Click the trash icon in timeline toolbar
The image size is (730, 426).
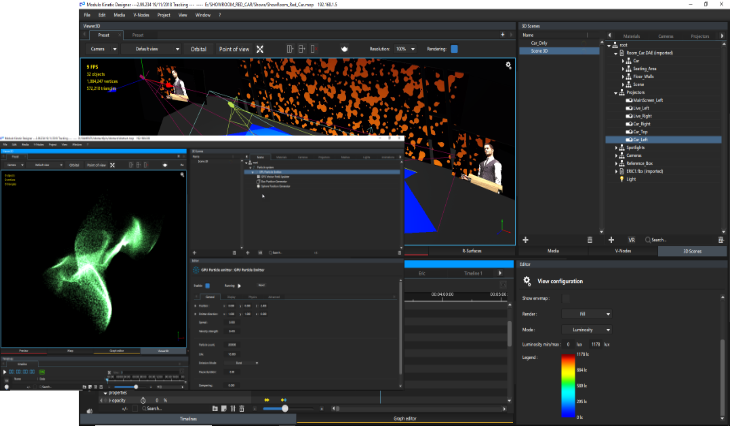coord(242,408)
